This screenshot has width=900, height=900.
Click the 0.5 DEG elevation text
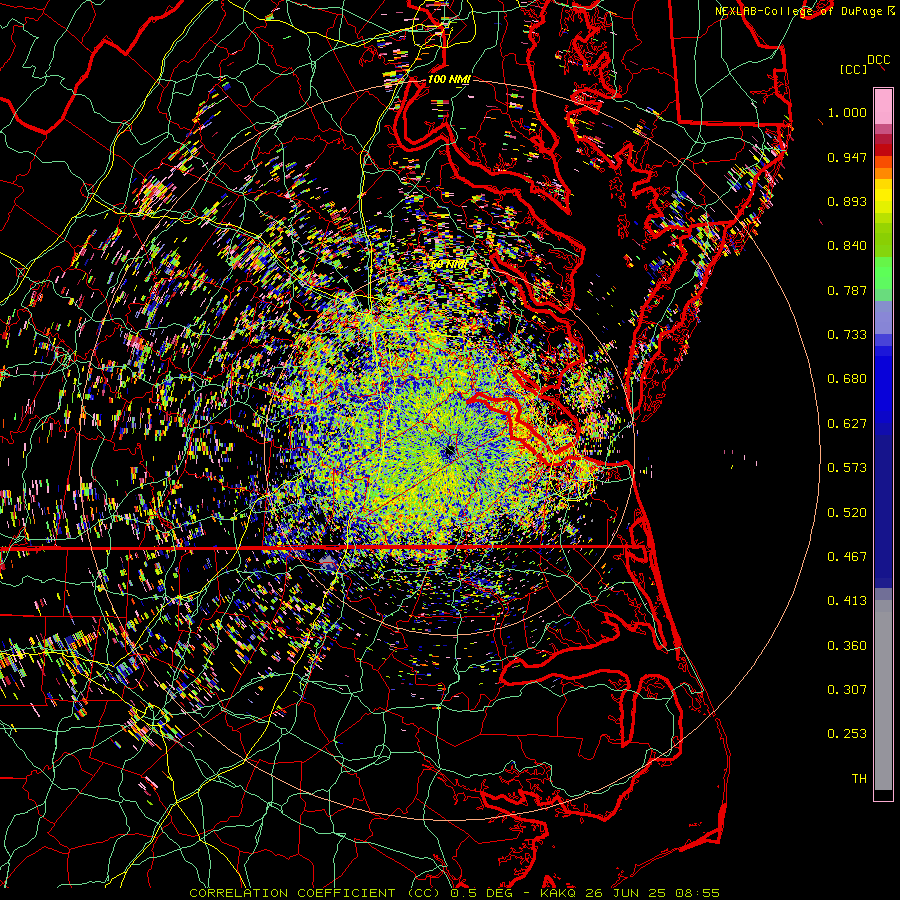point(480,893)
